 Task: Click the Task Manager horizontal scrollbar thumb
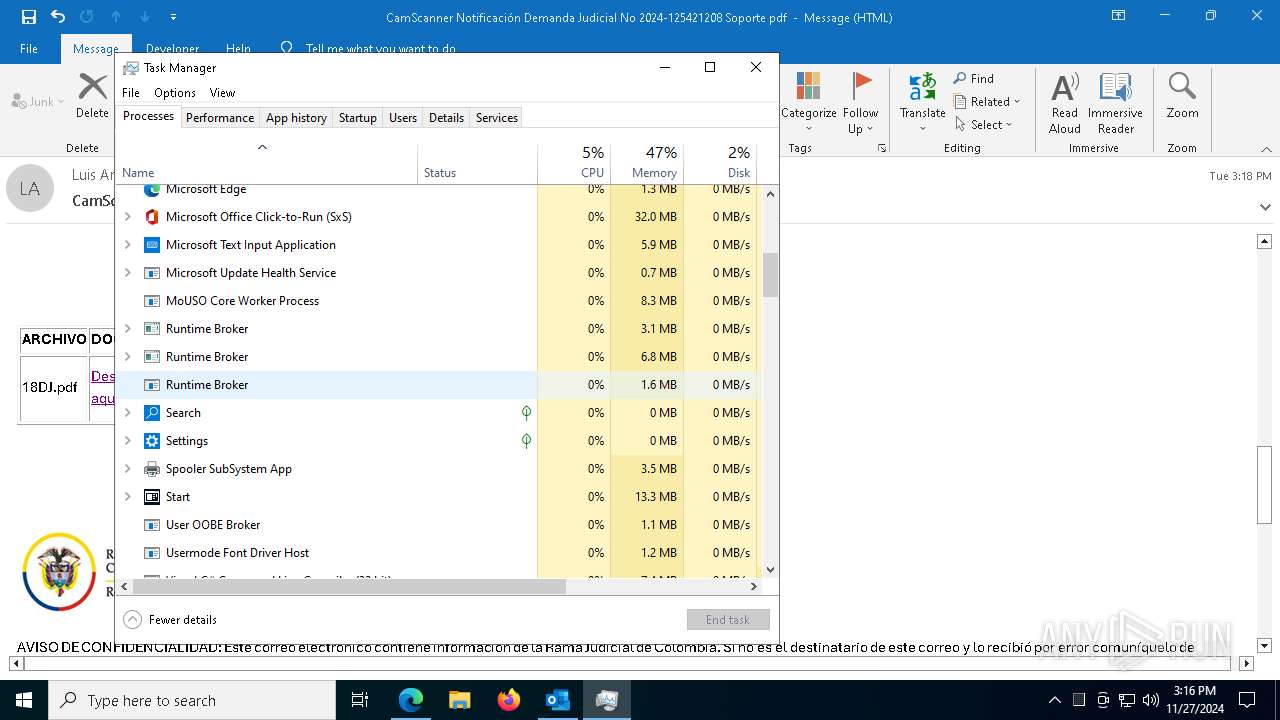coord(349,587)
